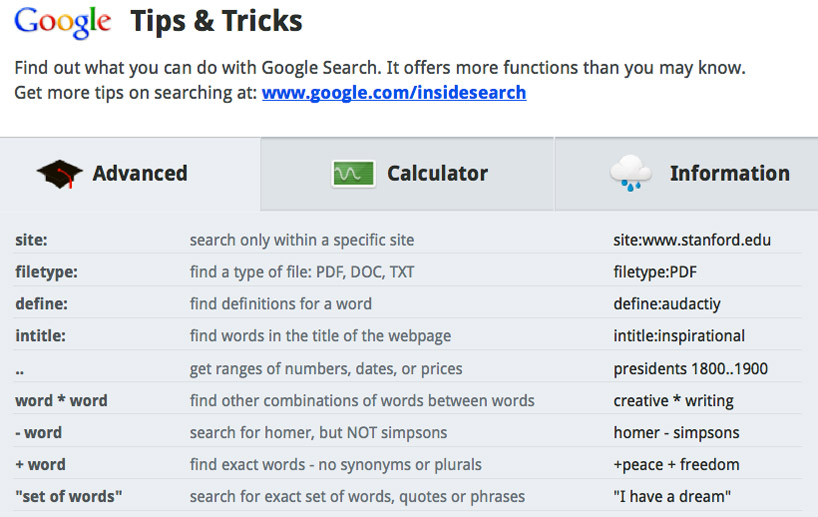
Task: Switch to the Advanced tab
Action: click(x=139, y=174)
